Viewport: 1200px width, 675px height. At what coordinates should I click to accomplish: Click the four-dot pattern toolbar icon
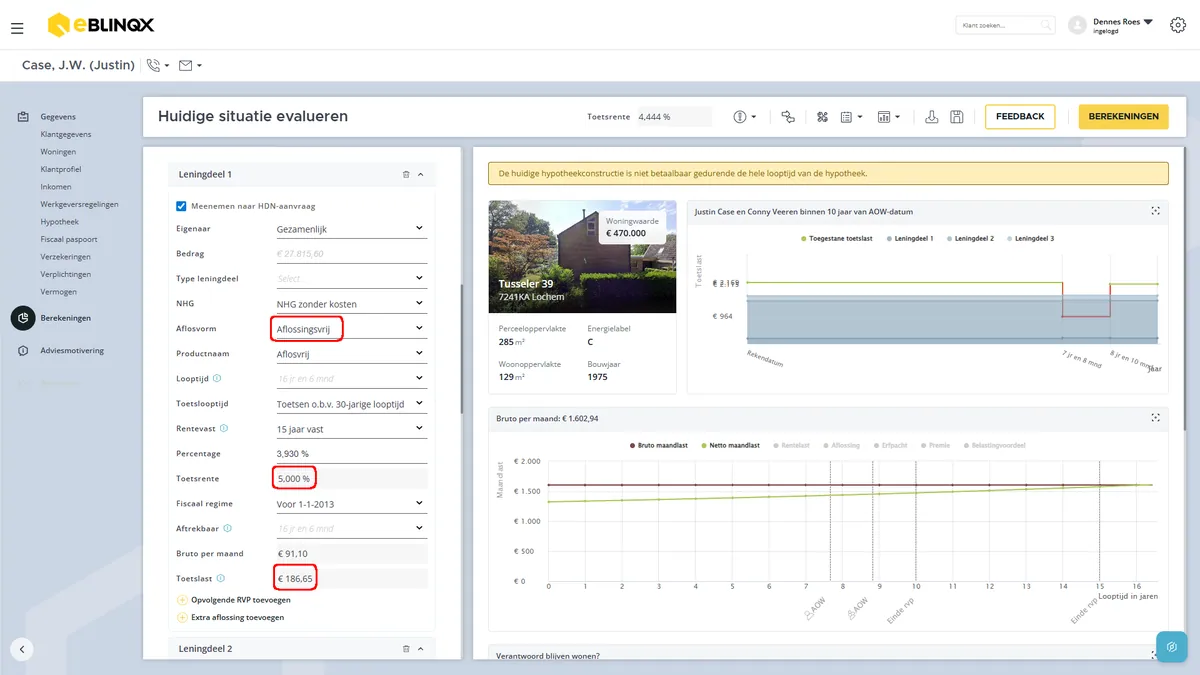[x=823, y=117]
